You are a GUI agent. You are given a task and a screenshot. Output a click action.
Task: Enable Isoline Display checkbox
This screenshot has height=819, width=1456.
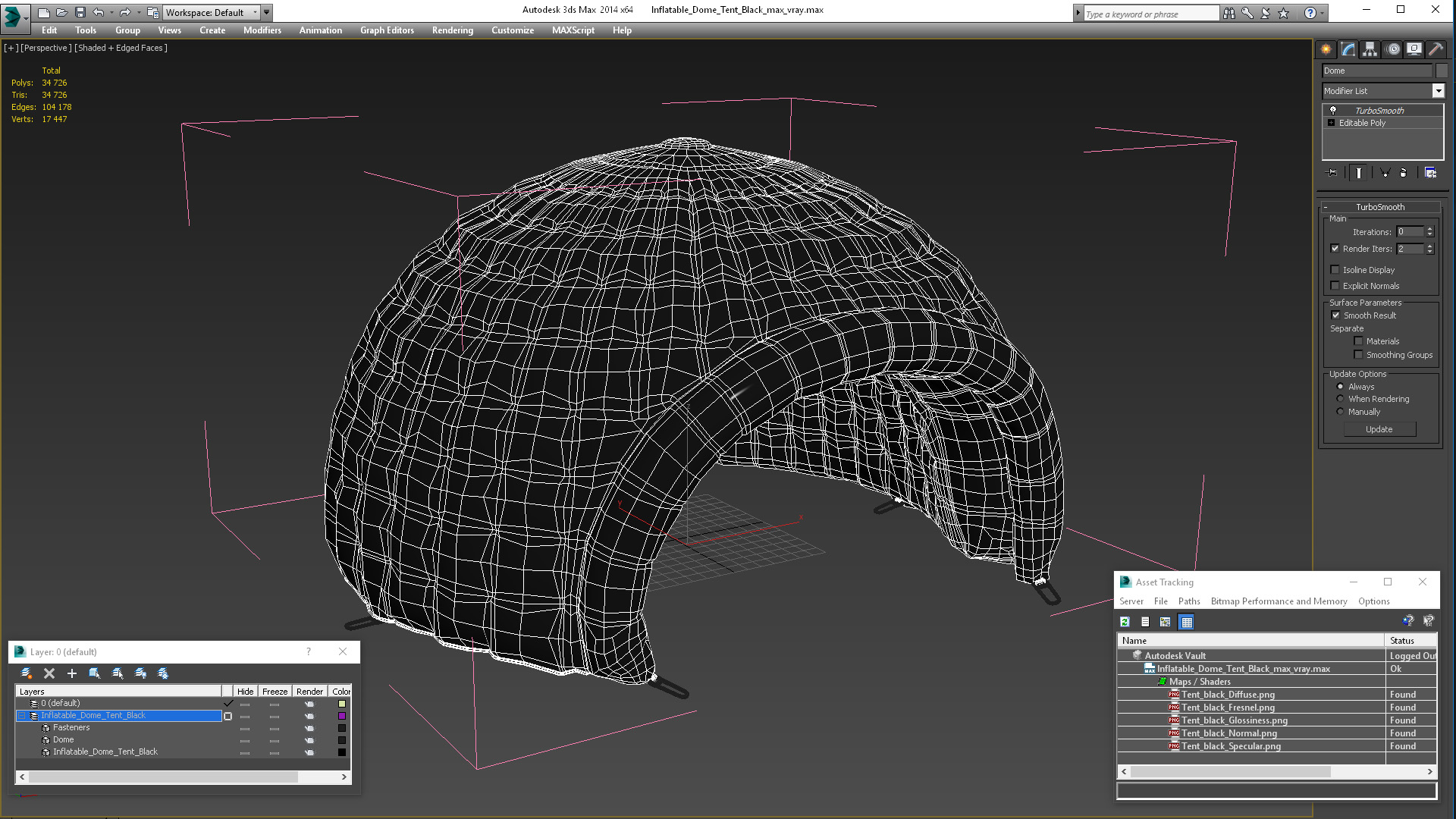pos(1335,270)
